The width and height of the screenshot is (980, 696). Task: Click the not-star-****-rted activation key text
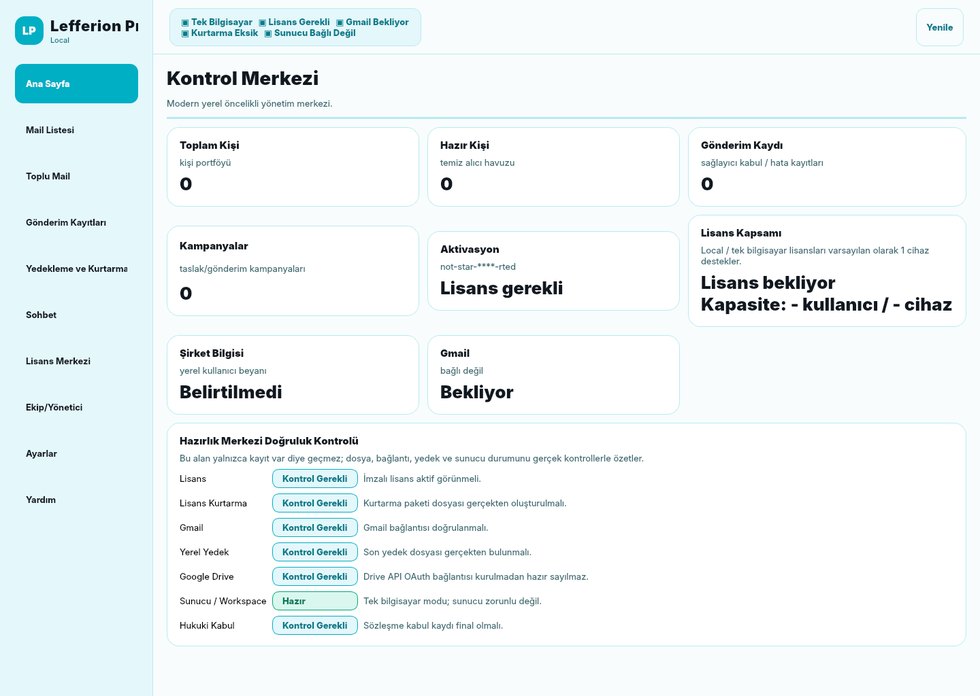point(478,267)
